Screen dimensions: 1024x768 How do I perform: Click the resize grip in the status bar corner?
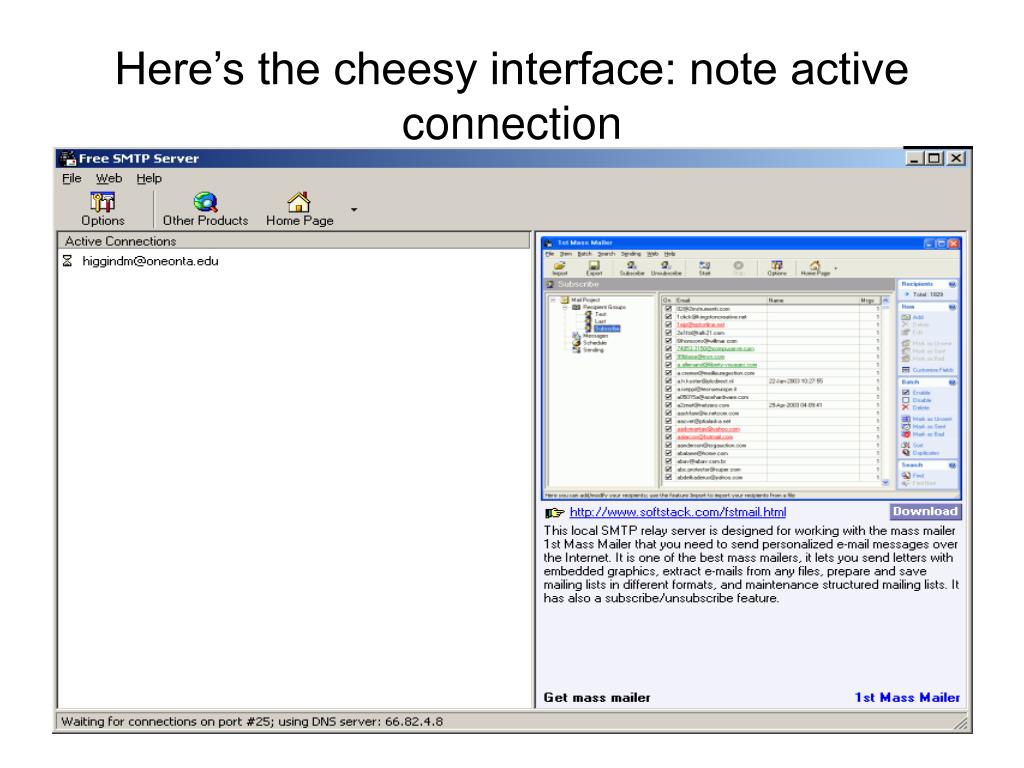961,723
